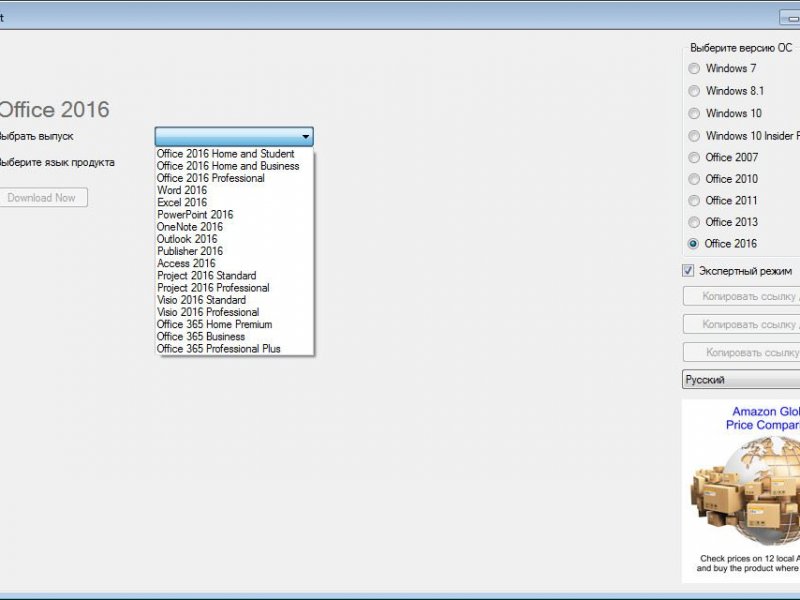
Task: Choose Visio 2016 Standard
Action: pos(234,300)
